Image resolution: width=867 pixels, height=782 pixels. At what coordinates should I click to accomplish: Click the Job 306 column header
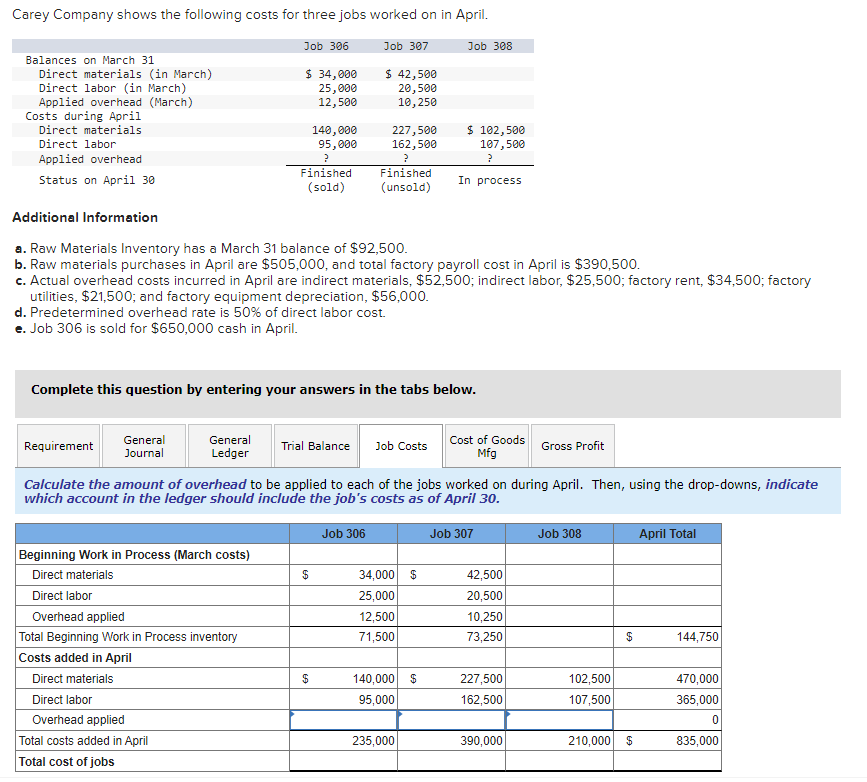(x=343, y=533)
